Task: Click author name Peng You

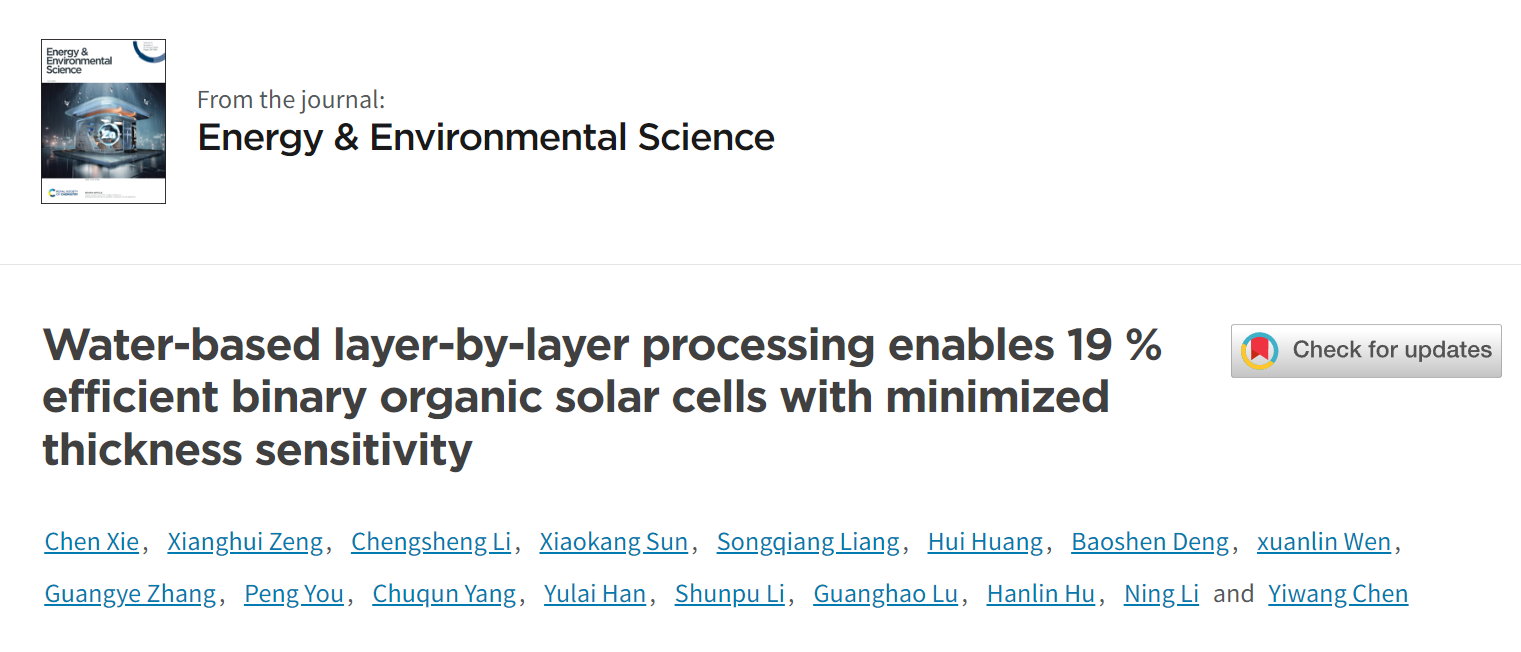Action: [294, 594]
